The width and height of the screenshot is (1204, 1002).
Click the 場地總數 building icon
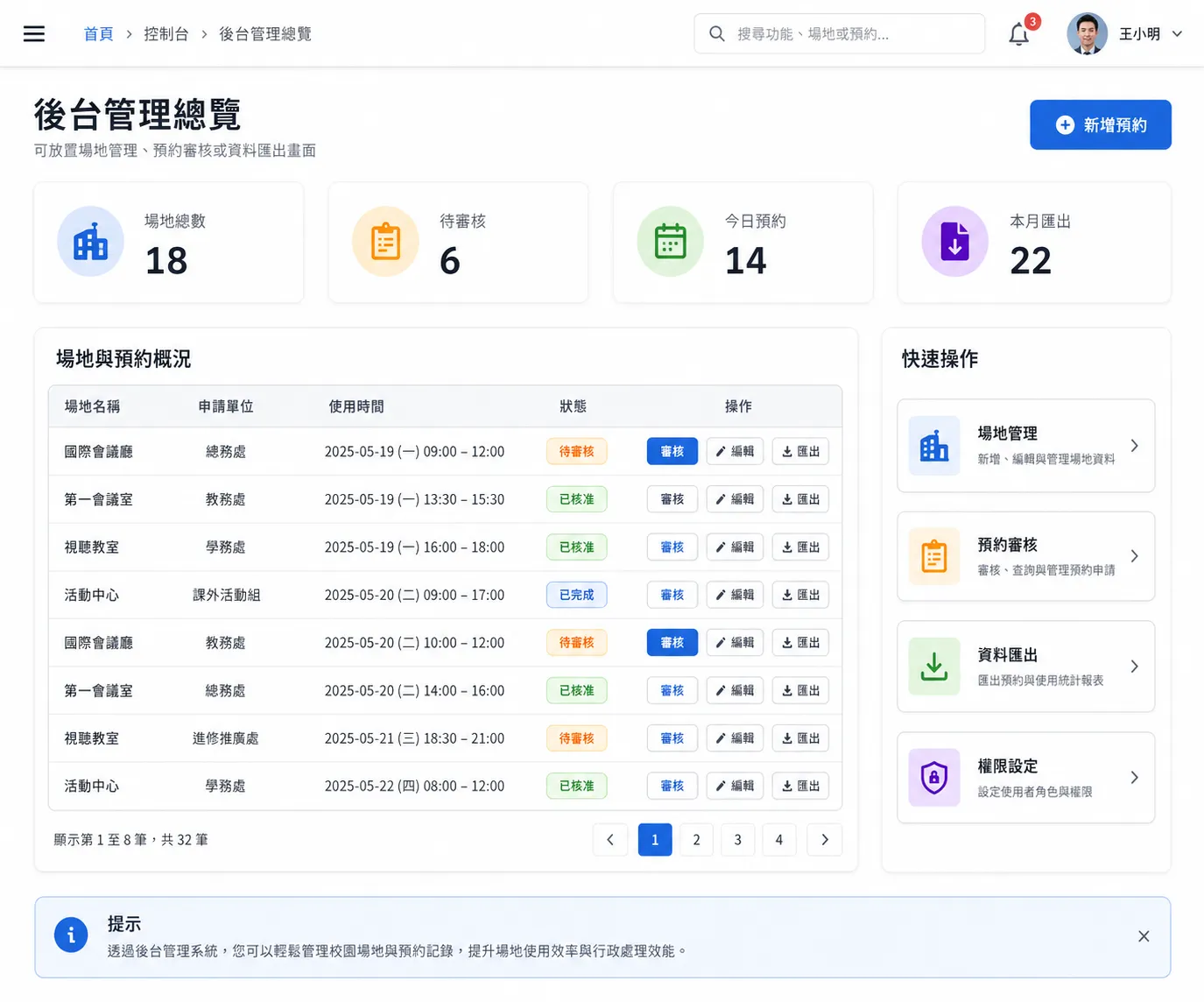[x=90, y=242]
